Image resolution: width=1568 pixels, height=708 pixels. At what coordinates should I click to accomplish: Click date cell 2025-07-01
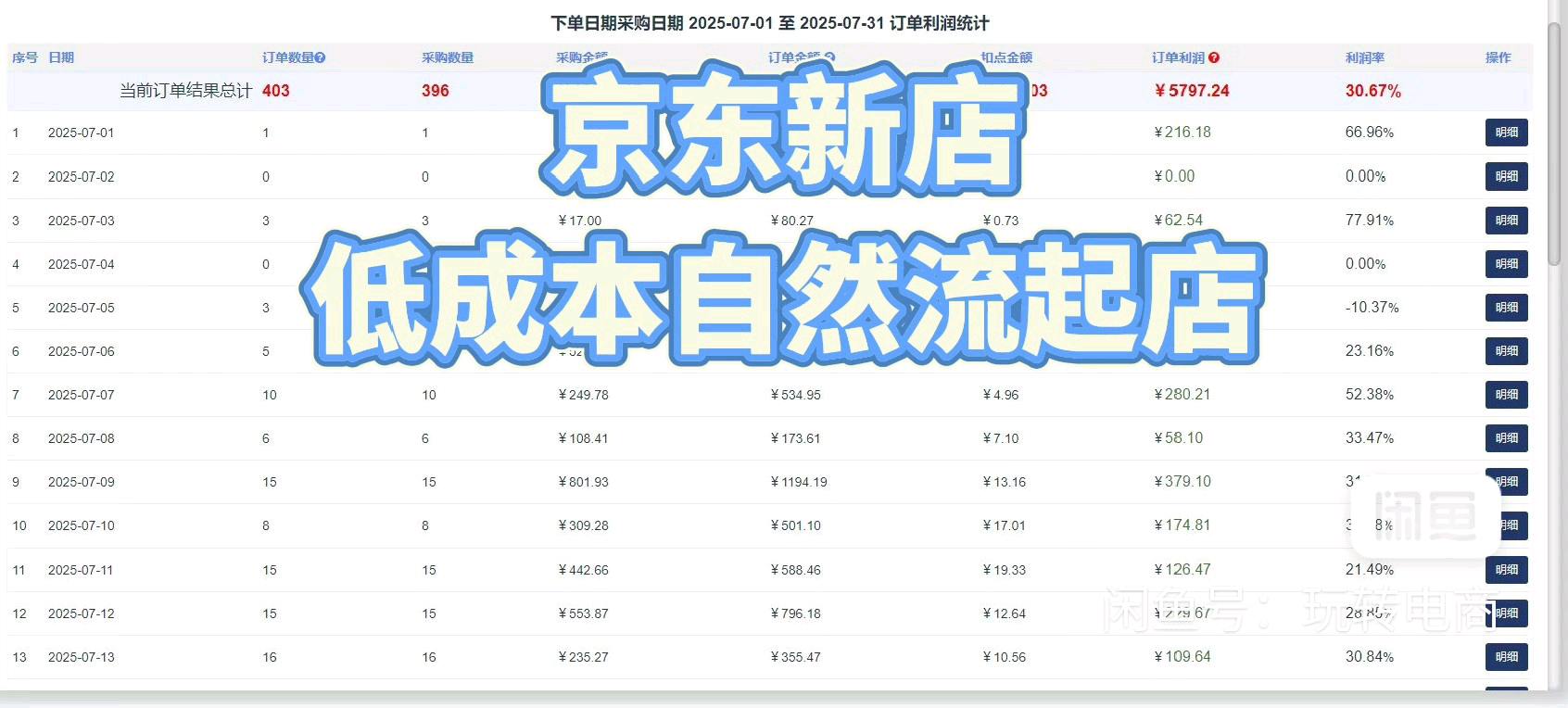pos(82,133)
